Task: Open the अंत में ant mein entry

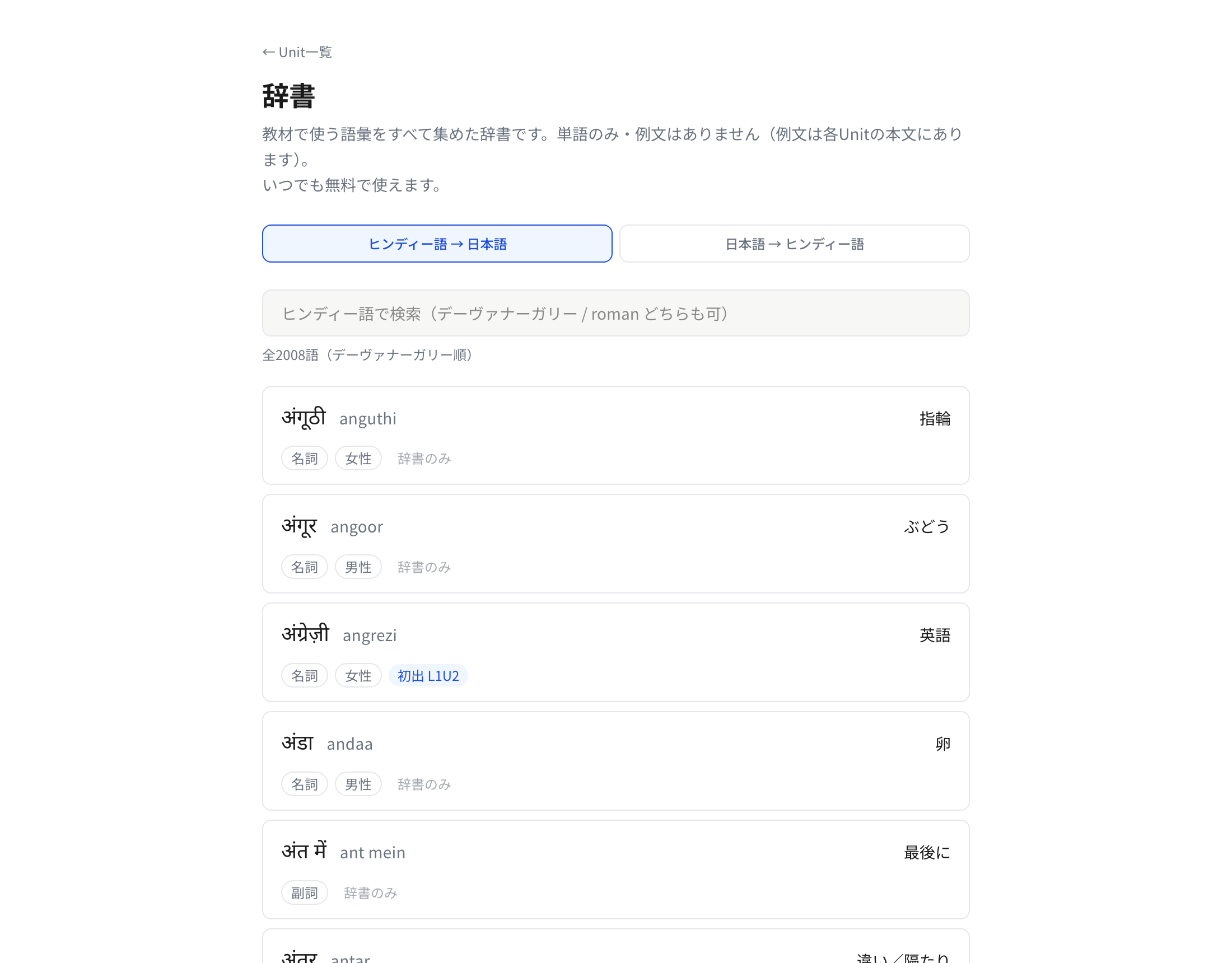Action: 615,869
